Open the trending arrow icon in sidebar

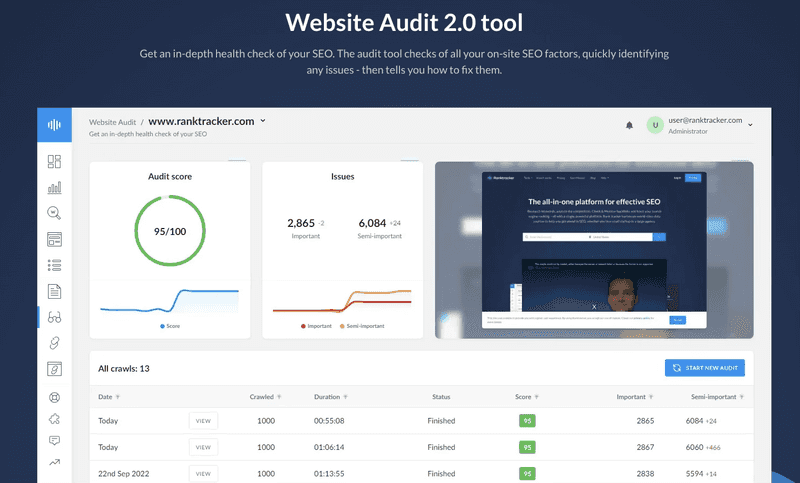[54, 462]
